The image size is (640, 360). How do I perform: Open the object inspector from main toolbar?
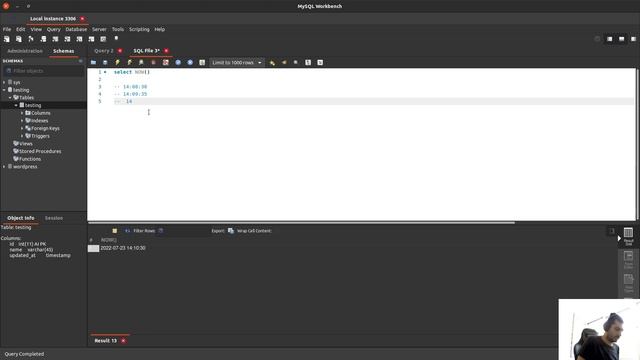tap(31, 39)
